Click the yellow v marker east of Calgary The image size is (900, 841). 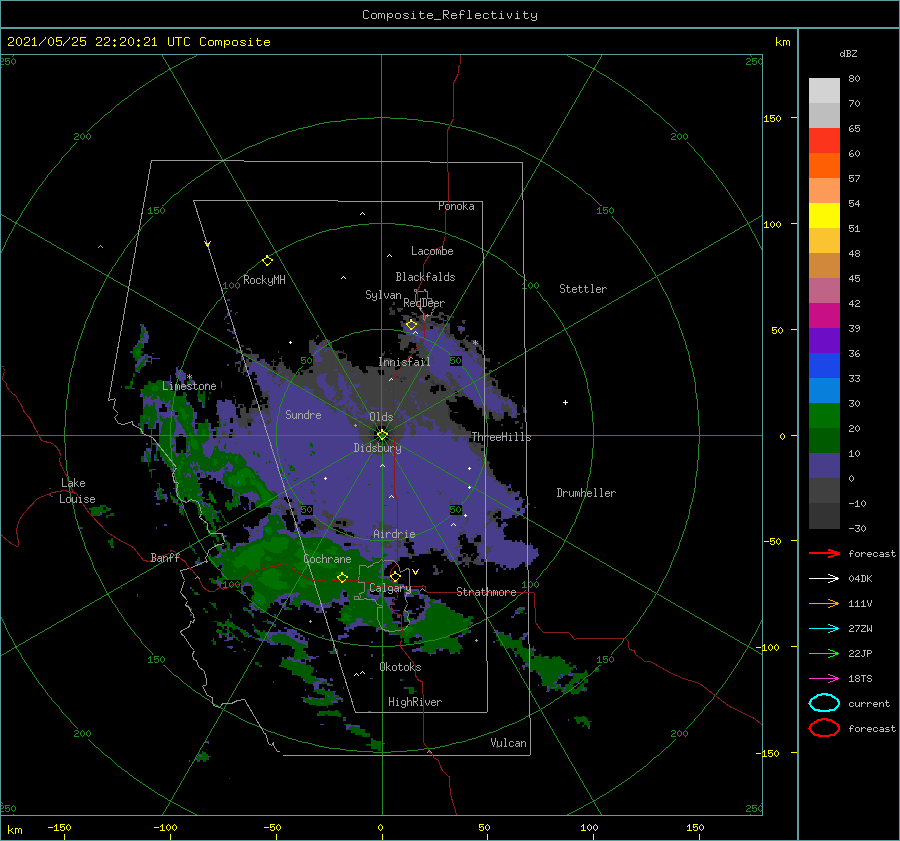[415, 572]
